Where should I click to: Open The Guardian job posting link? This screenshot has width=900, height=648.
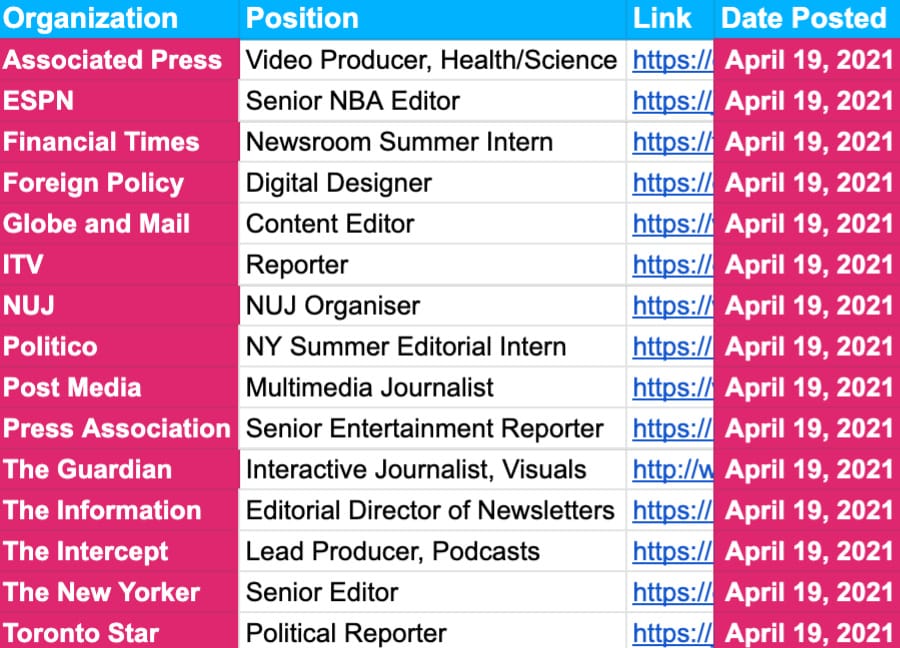[672, 470]
